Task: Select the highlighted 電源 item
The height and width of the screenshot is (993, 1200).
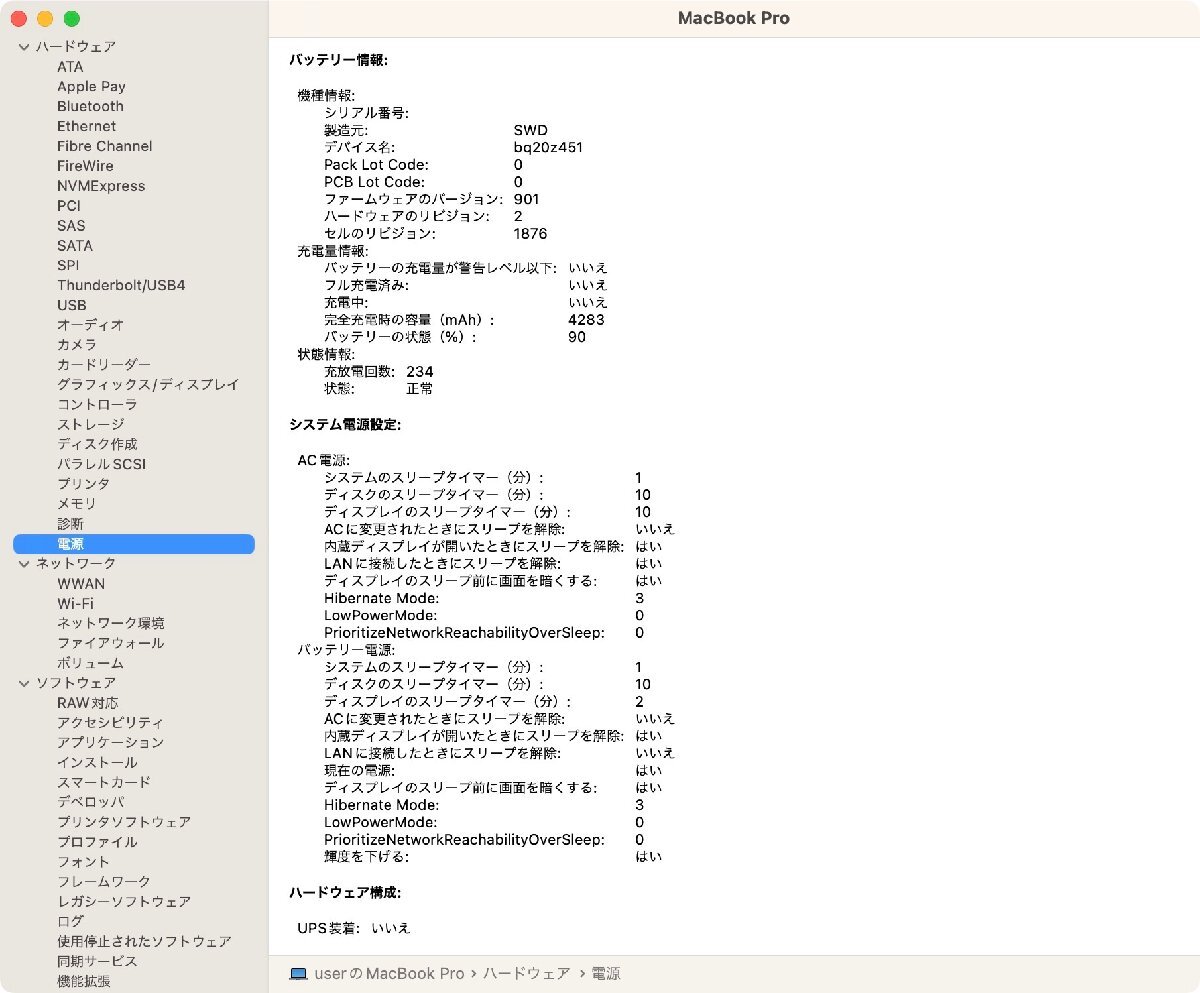Action: pyautogui.click(x=134, y=544)
